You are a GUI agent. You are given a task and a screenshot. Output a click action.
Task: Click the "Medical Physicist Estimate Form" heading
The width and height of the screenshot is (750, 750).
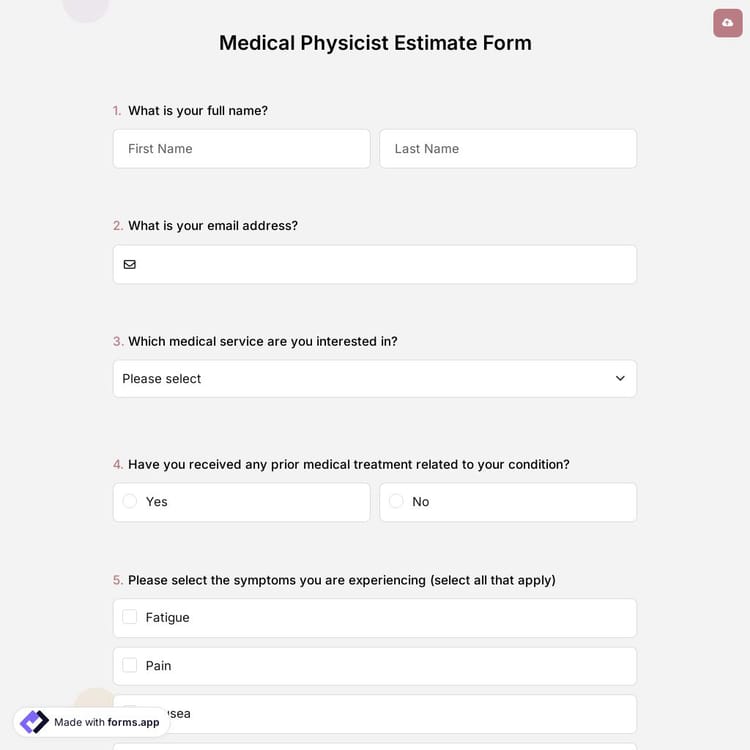(375, 43)
